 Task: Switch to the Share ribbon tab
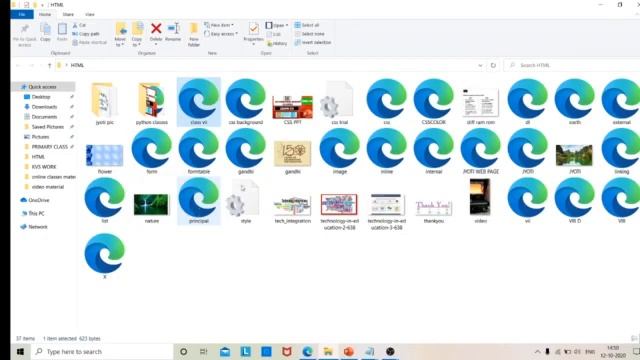tap(68, 14)
